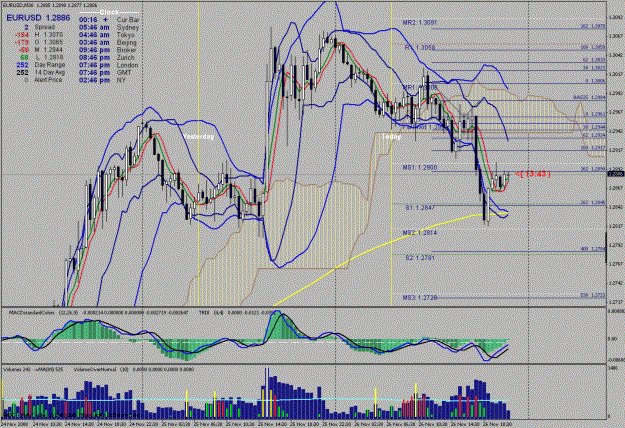This screenshot has height=428, width=625.
Task: Click the MS1: 1.2900 pivot label
Action: [420, 168]
